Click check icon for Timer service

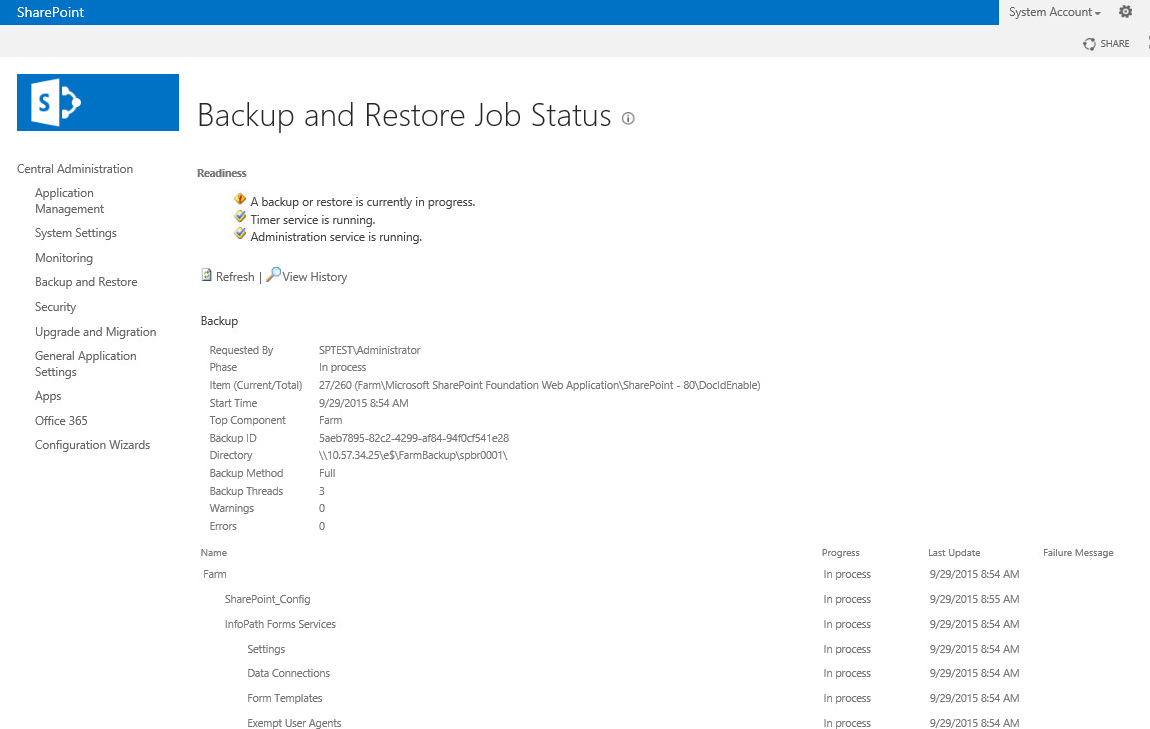pos(240,216)
